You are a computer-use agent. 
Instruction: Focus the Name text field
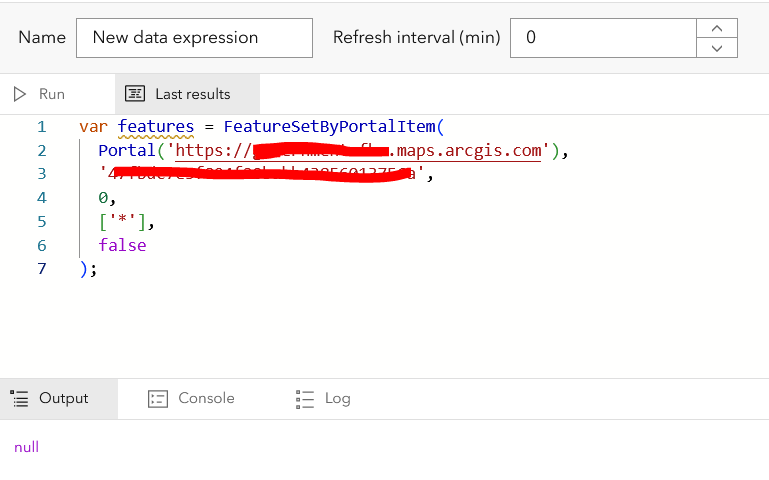194,38
